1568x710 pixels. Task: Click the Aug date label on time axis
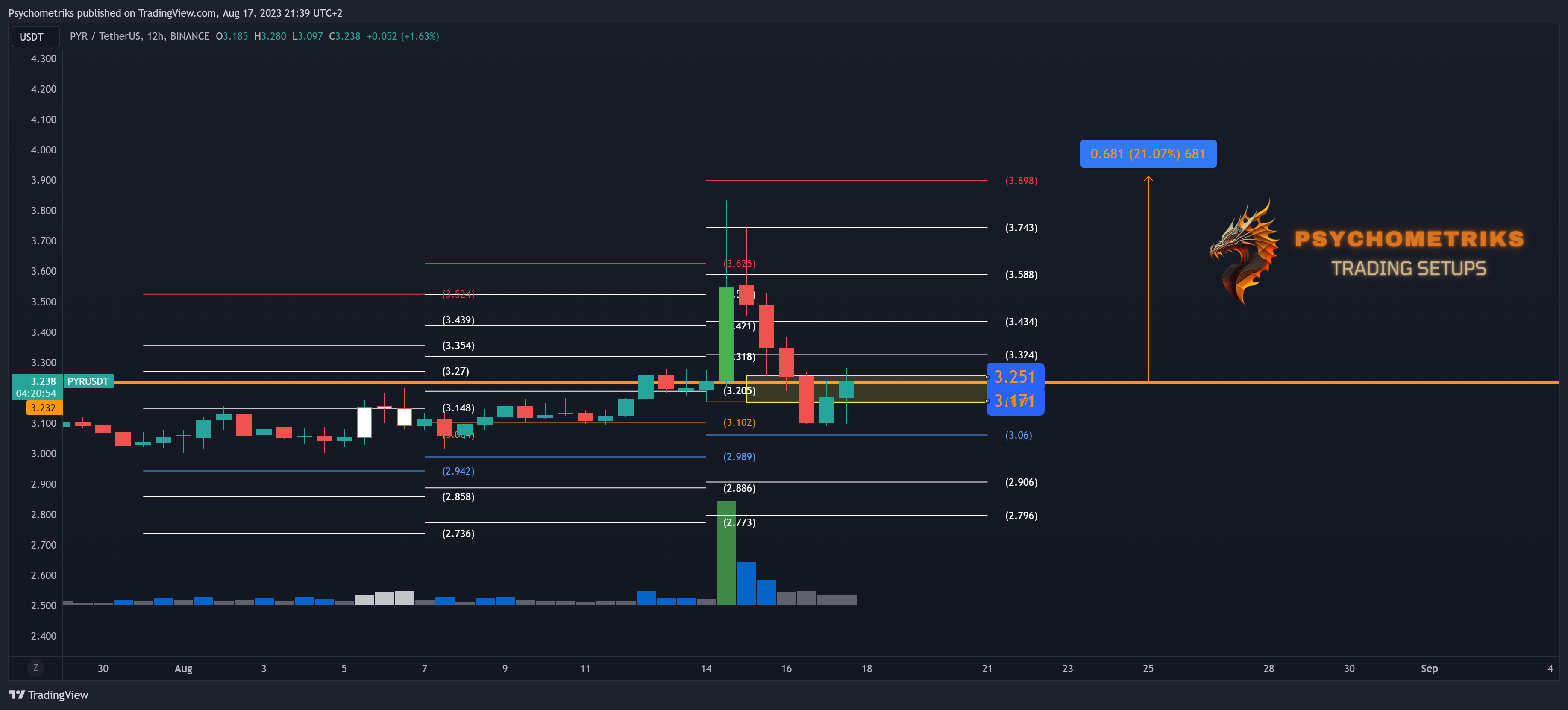point(183,669)
